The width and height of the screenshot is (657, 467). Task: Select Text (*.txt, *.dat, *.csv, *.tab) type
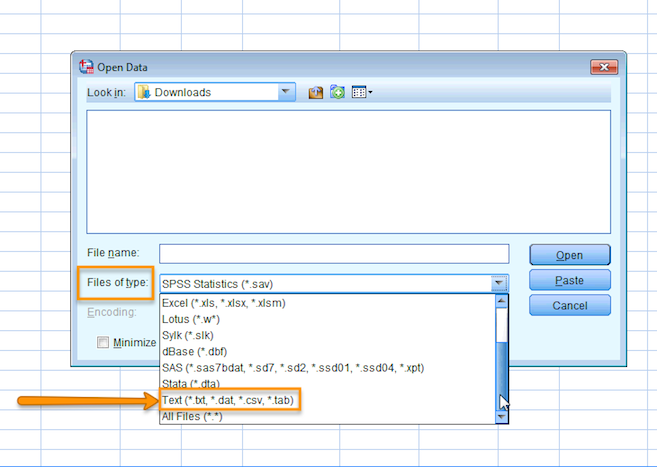327,400
